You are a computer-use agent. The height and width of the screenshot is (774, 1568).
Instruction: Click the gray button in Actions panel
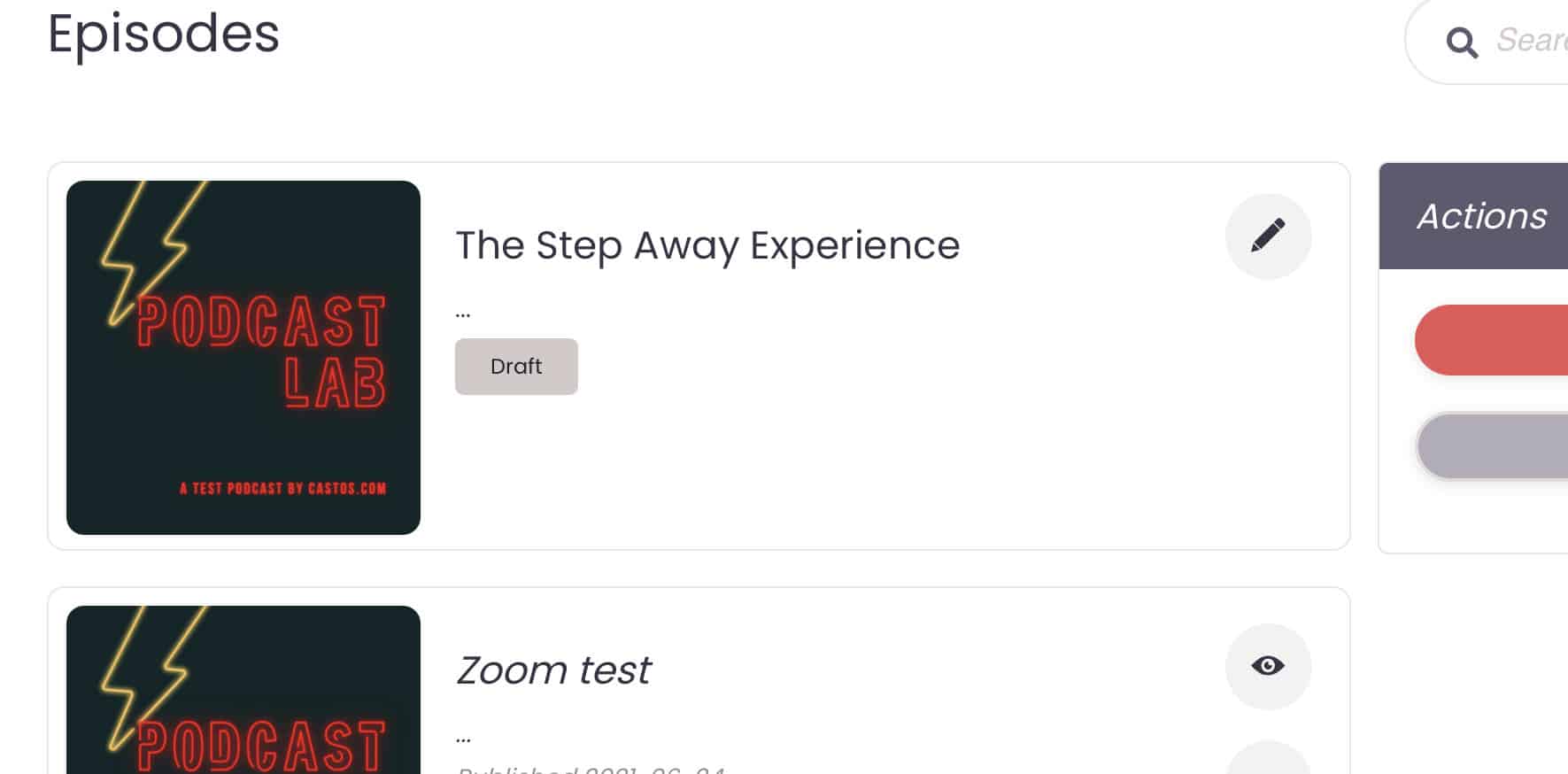(x=1493, y=446)
